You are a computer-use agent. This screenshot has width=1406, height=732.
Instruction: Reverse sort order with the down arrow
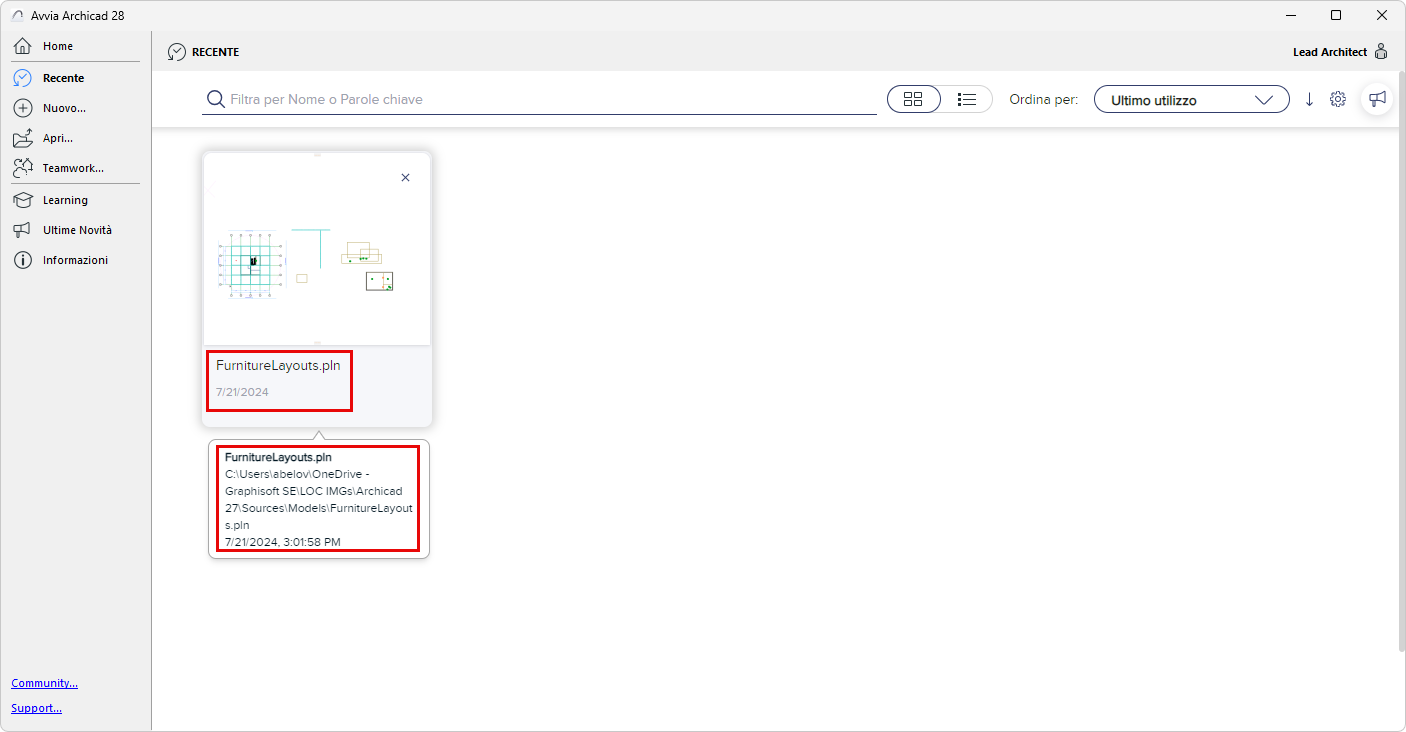(1309, 99)
